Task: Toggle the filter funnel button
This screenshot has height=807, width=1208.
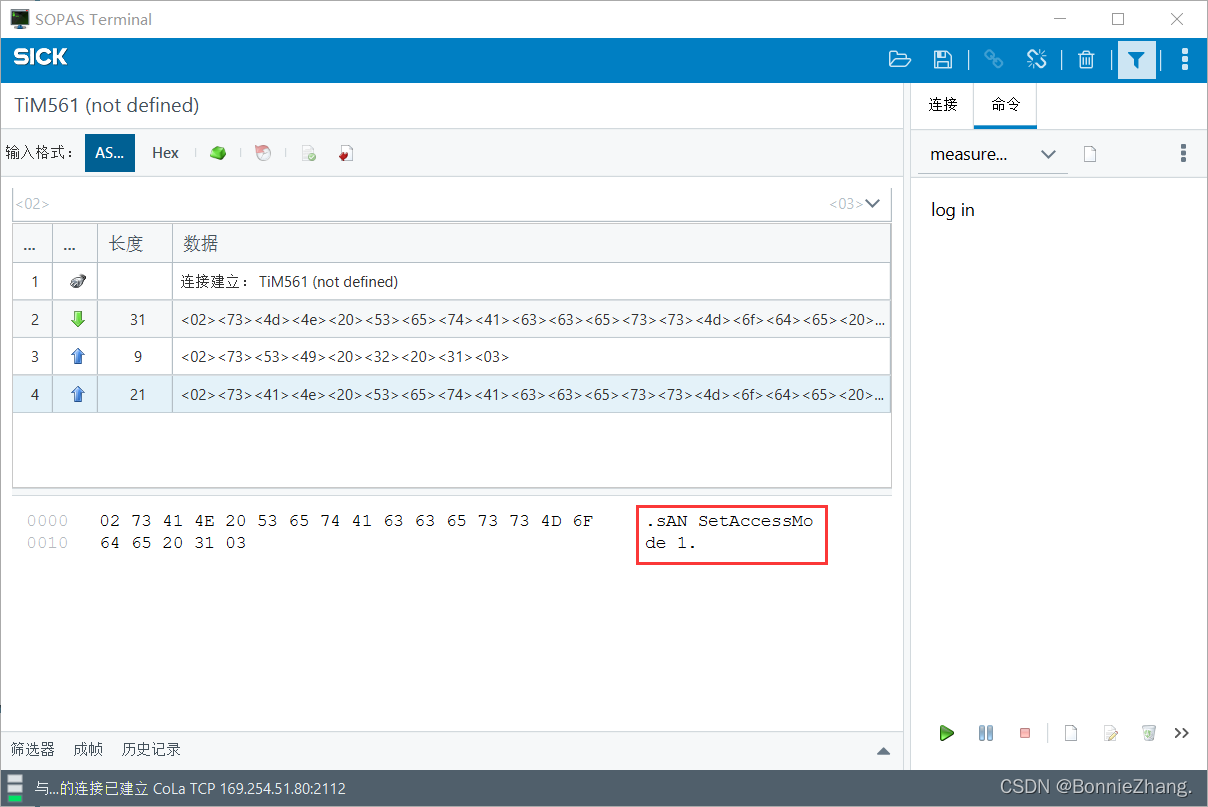Action: pyautogui.click(x=1136, y=60)
